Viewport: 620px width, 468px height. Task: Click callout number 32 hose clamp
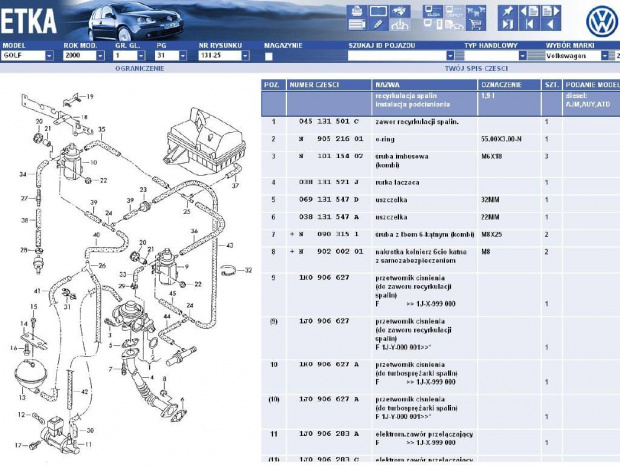coord(248,270)
